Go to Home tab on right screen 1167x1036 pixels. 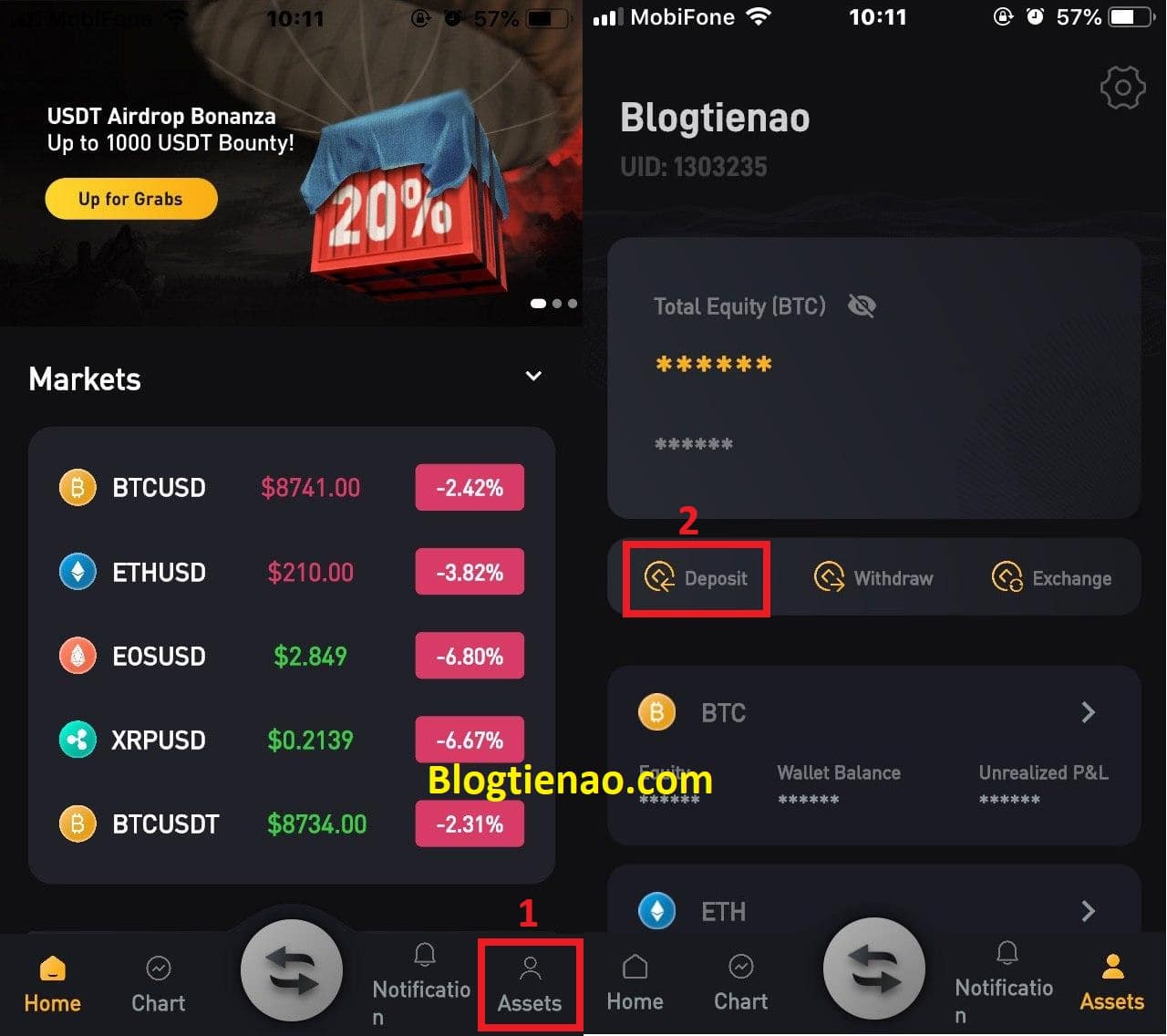point(635,983)
